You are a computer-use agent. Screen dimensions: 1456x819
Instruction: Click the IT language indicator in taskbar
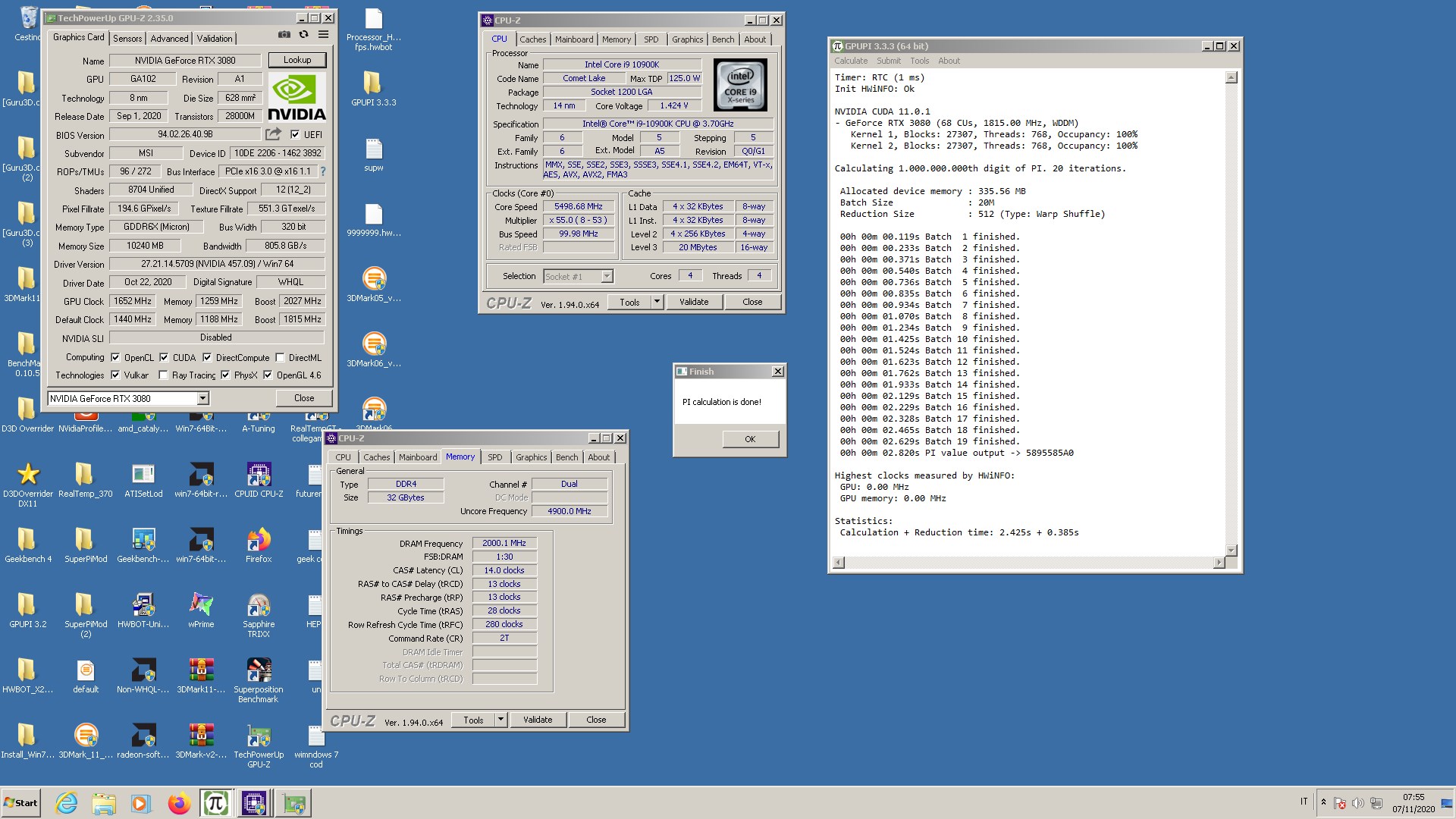pos(1304,802)
